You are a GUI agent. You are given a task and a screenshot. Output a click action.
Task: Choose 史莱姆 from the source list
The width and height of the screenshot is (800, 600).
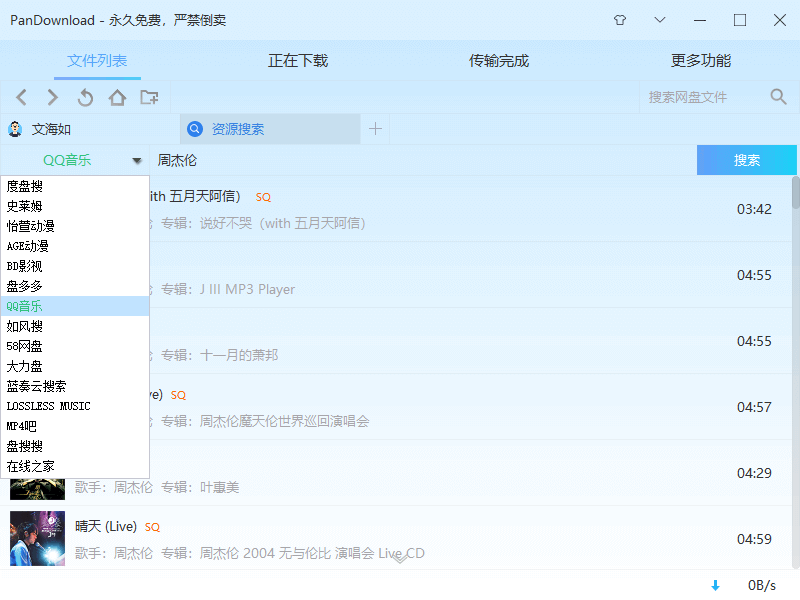click(75, 206)
